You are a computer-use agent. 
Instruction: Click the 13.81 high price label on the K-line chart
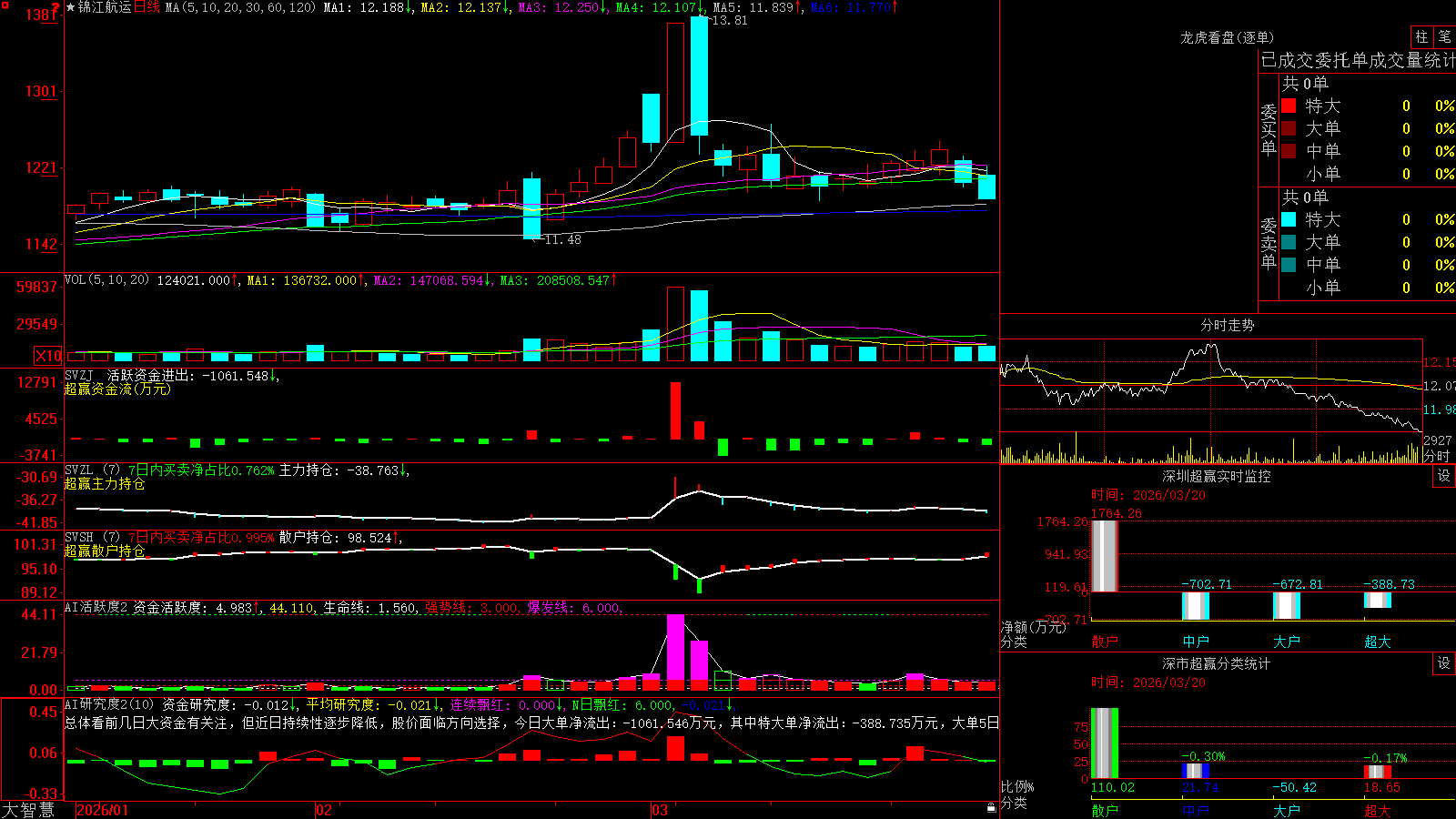[x=729, y=20]
